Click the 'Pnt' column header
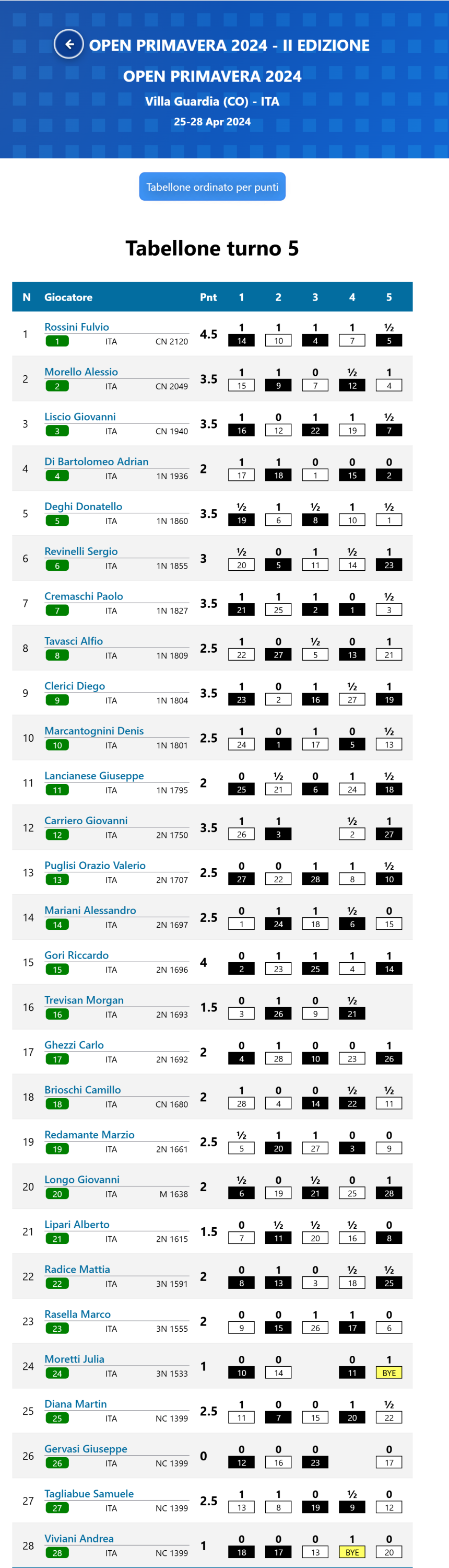The image size is (449, 1568). click(x=208, y=297)
